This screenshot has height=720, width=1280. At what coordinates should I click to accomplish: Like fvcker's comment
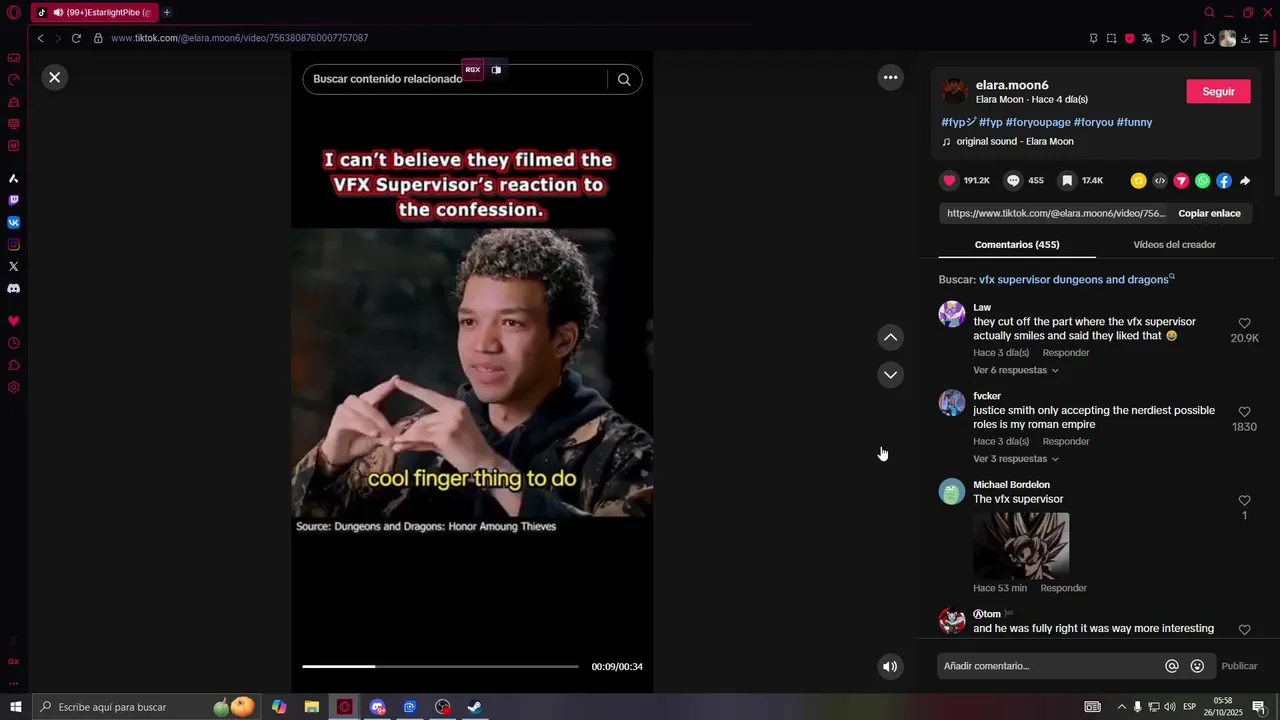point(1245,412)
